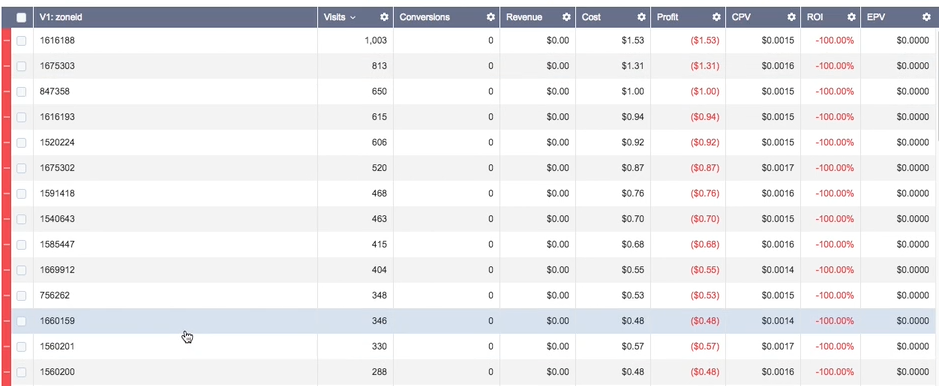
Task: Click the cost value $1.53
Action: click(x=633, y=41)
